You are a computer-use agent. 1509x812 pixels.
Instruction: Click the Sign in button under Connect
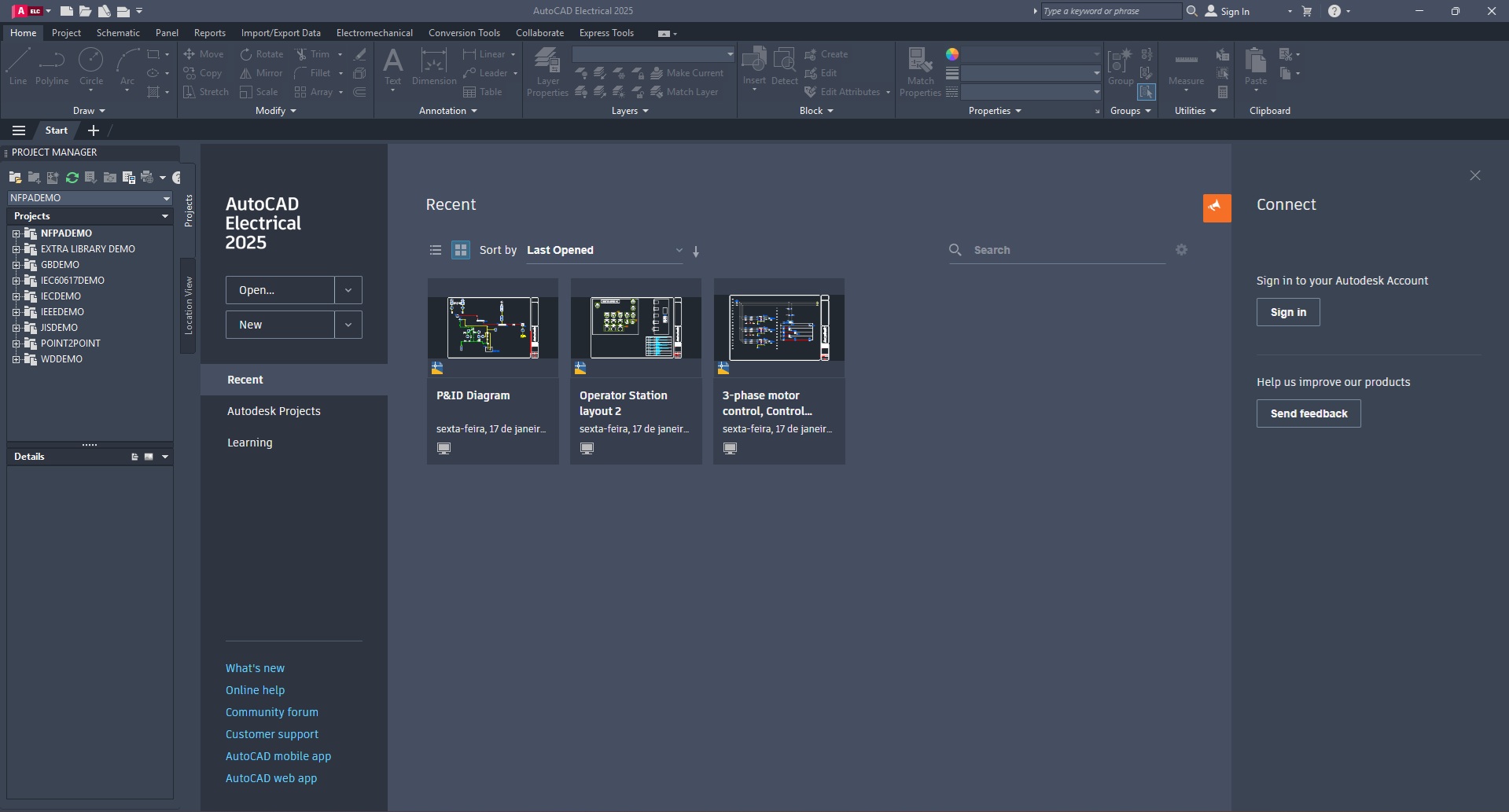pyautogui.click(x=1288, y=312)
